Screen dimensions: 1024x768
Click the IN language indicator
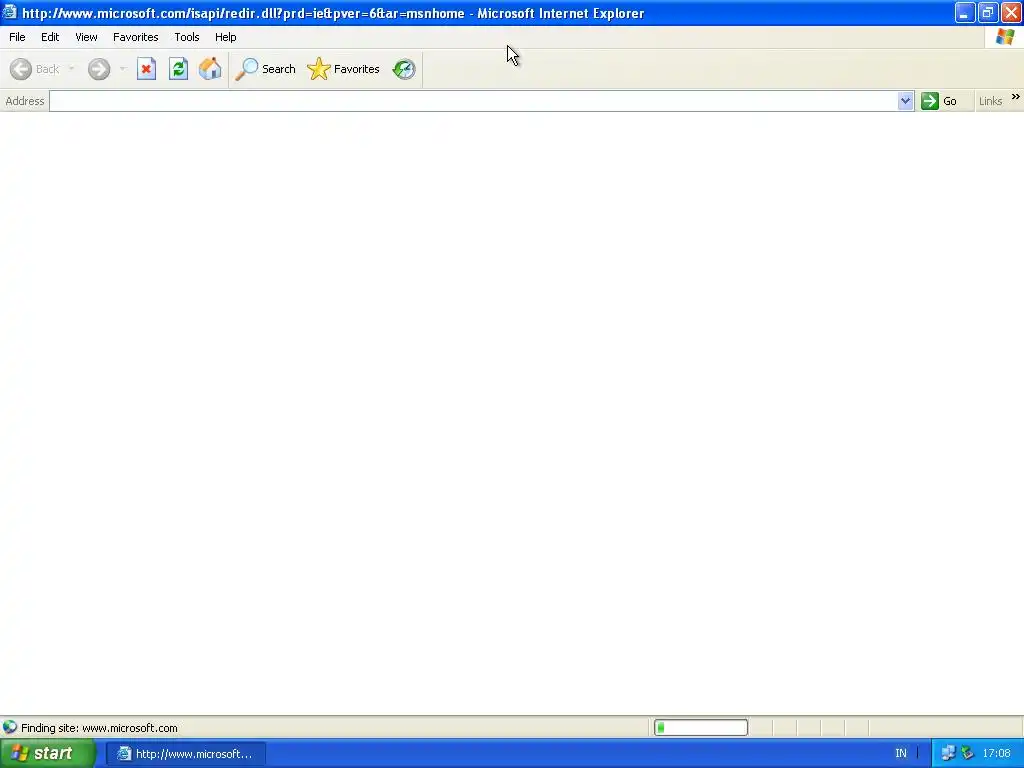coord(901,754)
